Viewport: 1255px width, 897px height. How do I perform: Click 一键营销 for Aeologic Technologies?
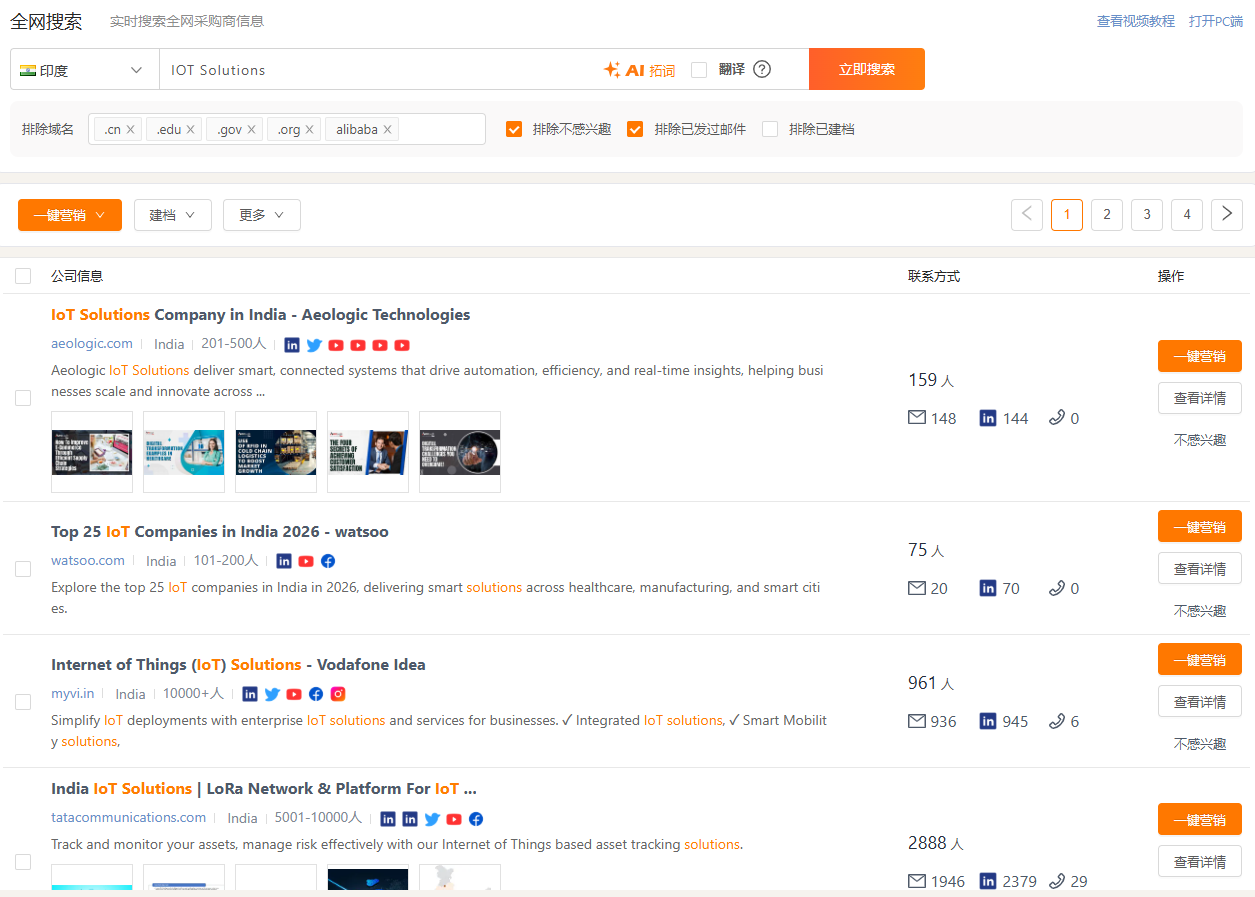[x=1200, y=356]
